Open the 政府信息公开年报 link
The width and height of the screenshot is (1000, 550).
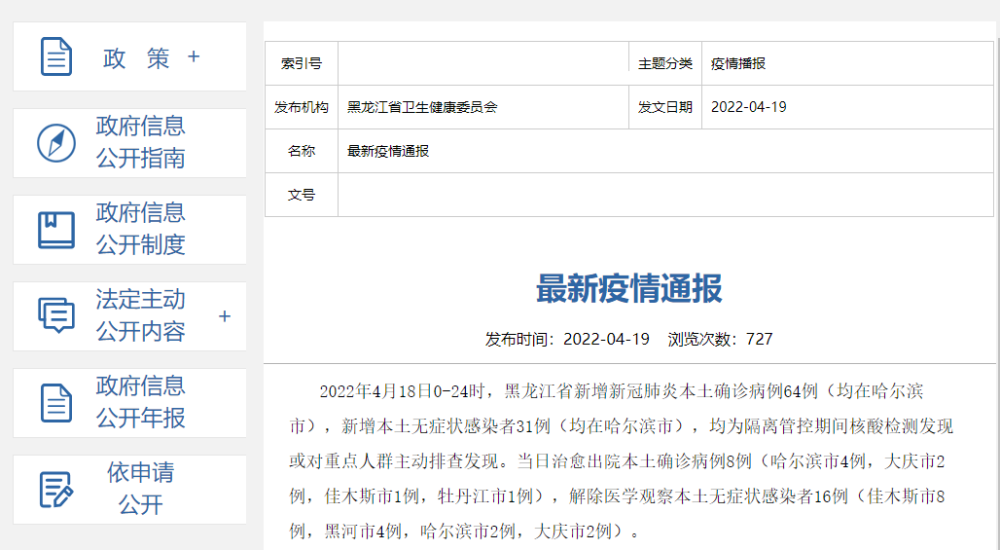click(x=140, y=402)
